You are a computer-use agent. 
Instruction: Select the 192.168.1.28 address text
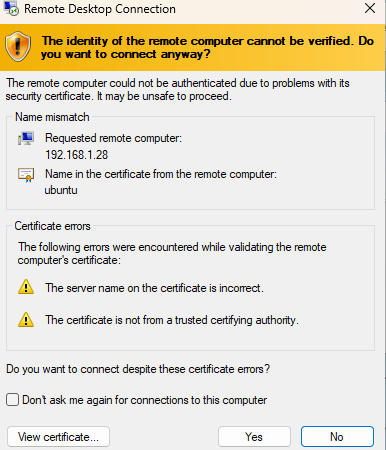(77, 155)
